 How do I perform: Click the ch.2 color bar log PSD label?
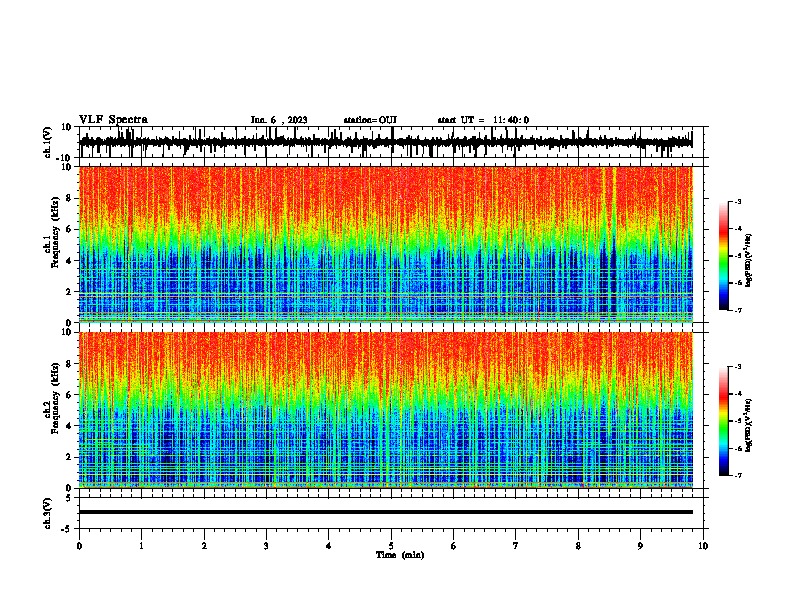click(x=749, y=425)
